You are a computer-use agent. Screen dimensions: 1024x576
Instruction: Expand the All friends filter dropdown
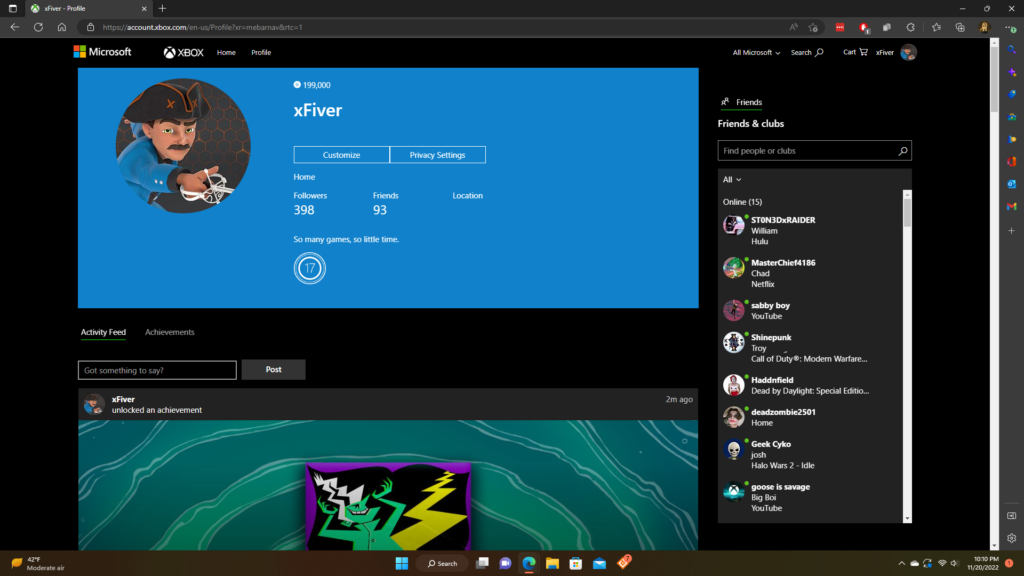pos(732,180)
